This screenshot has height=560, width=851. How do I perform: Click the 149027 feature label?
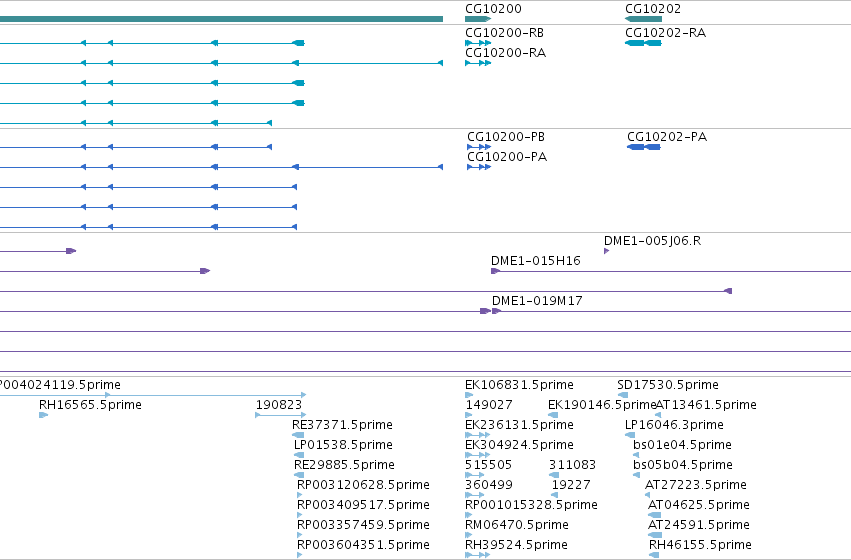pyautogui.click(x=489, y=405)
